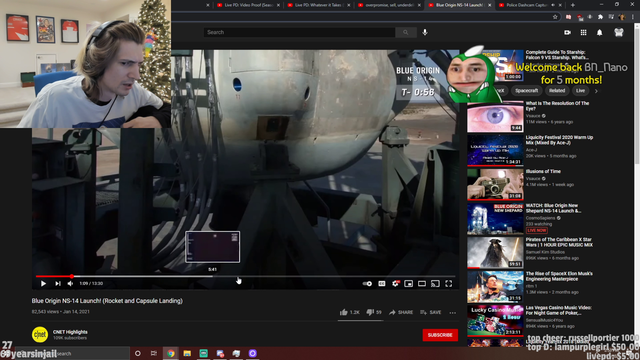Open the purple circle taskbar app
Image resolution: width=640 pixels, height=360 pixels.
[x=253, y=353]
